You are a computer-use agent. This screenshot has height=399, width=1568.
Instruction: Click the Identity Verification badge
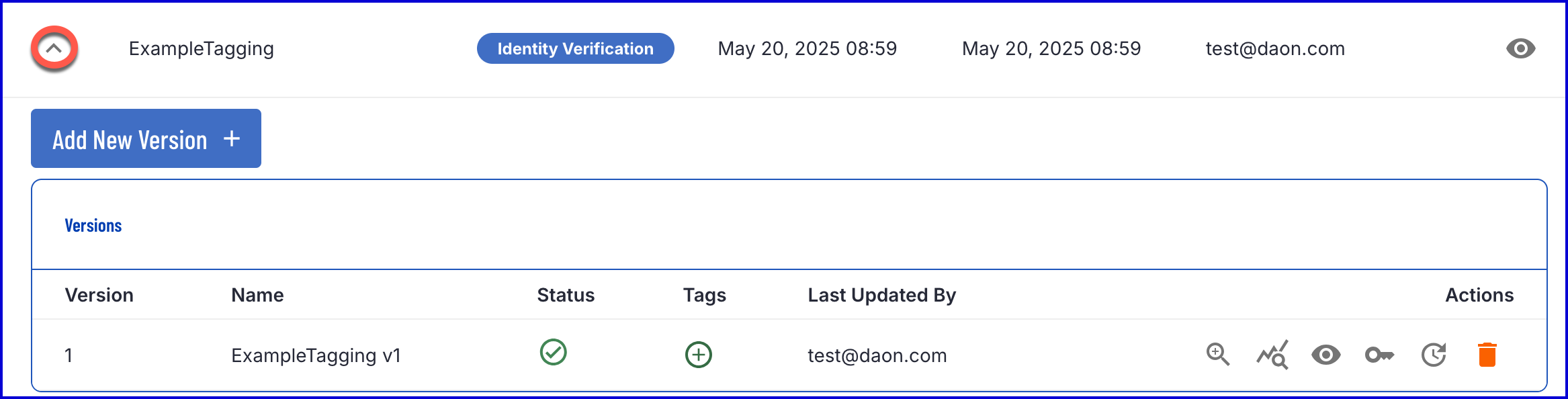click(x=576, y=48)
